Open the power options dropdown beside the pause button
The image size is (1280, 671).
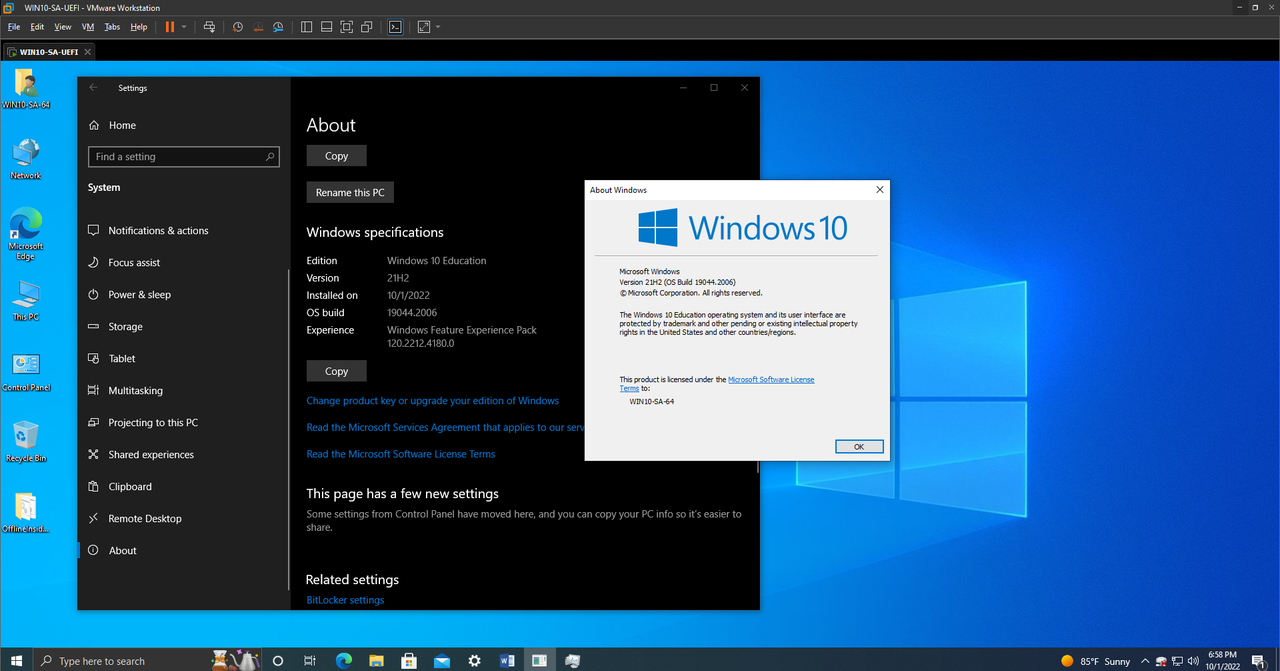coord(183,27)
